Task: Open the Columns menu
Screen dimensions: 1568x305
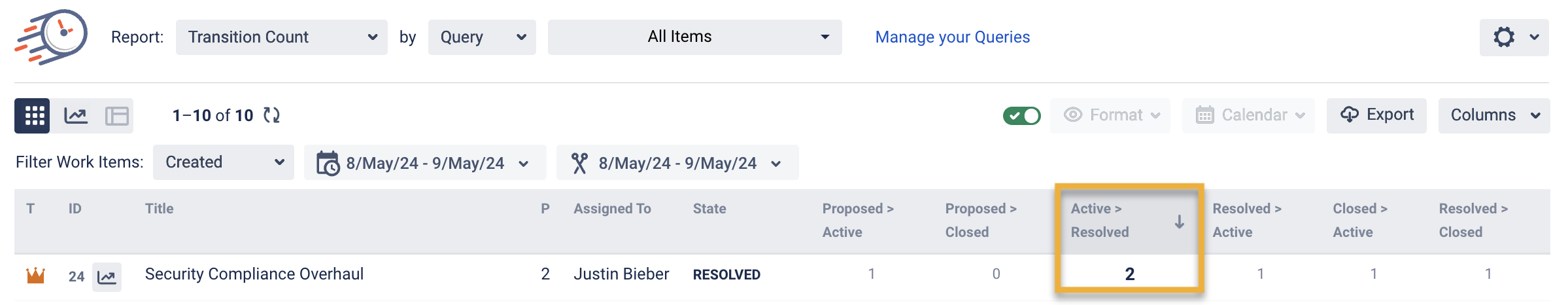Action: click(1493, 116)
